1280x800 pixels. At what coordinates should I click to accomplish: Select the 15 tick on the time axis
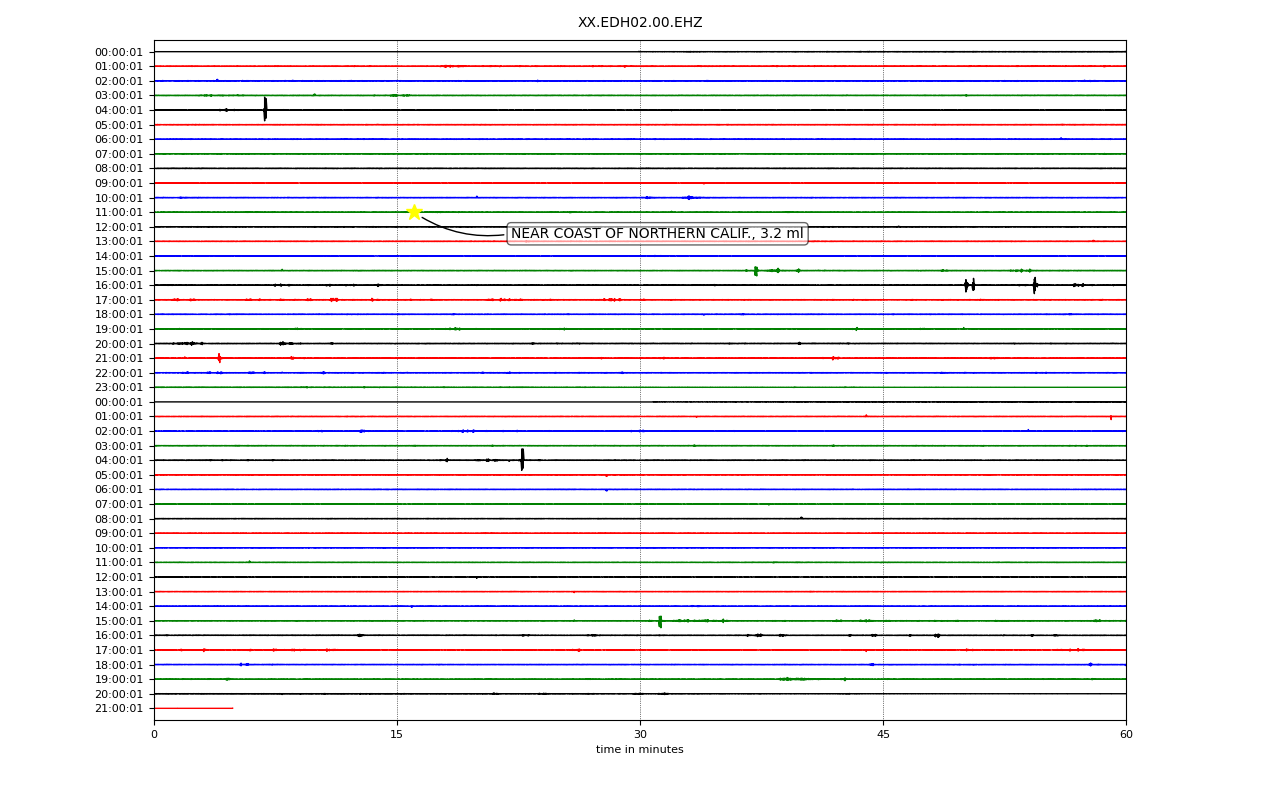point(397,735)
